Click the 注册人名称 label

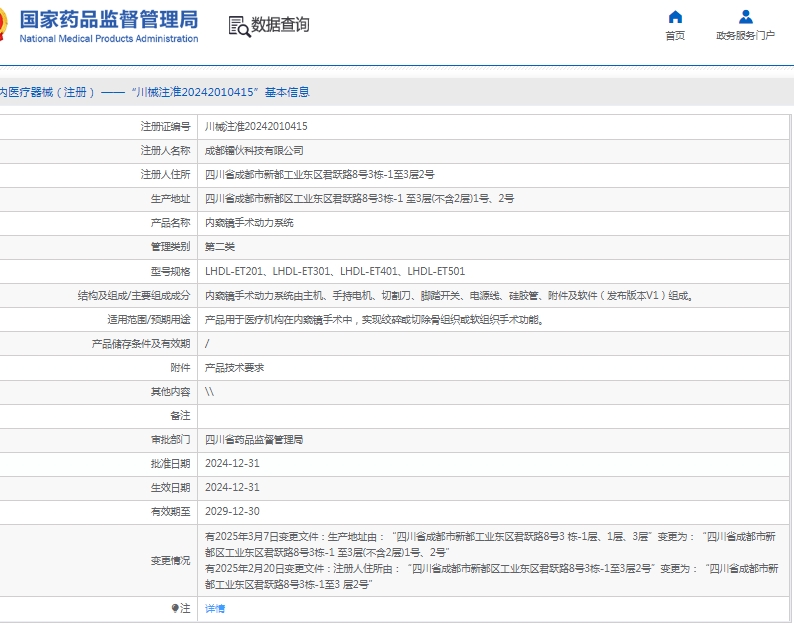point(165,150)
